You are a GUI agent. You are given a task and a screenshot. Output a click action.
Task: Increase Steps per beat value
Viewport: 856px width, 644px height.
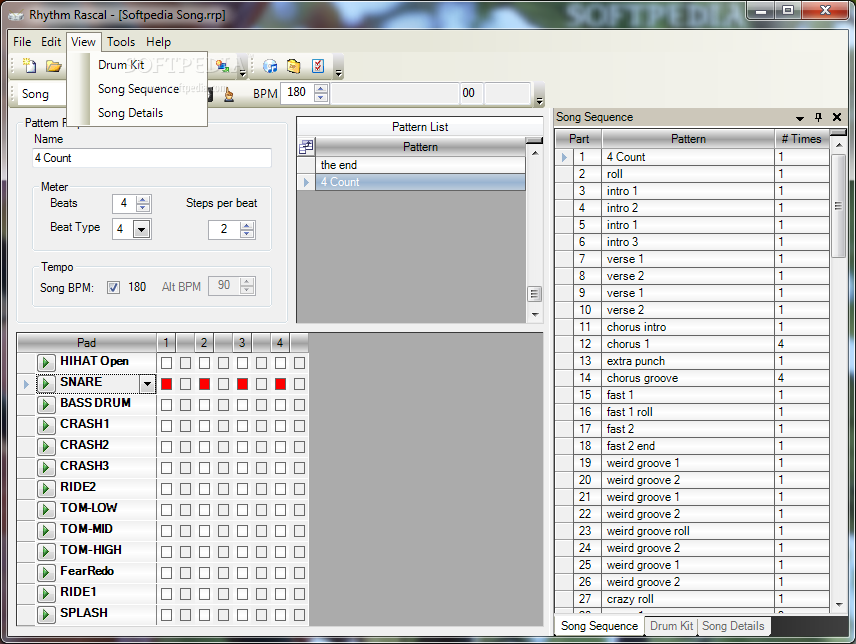(x=247, y=225)
